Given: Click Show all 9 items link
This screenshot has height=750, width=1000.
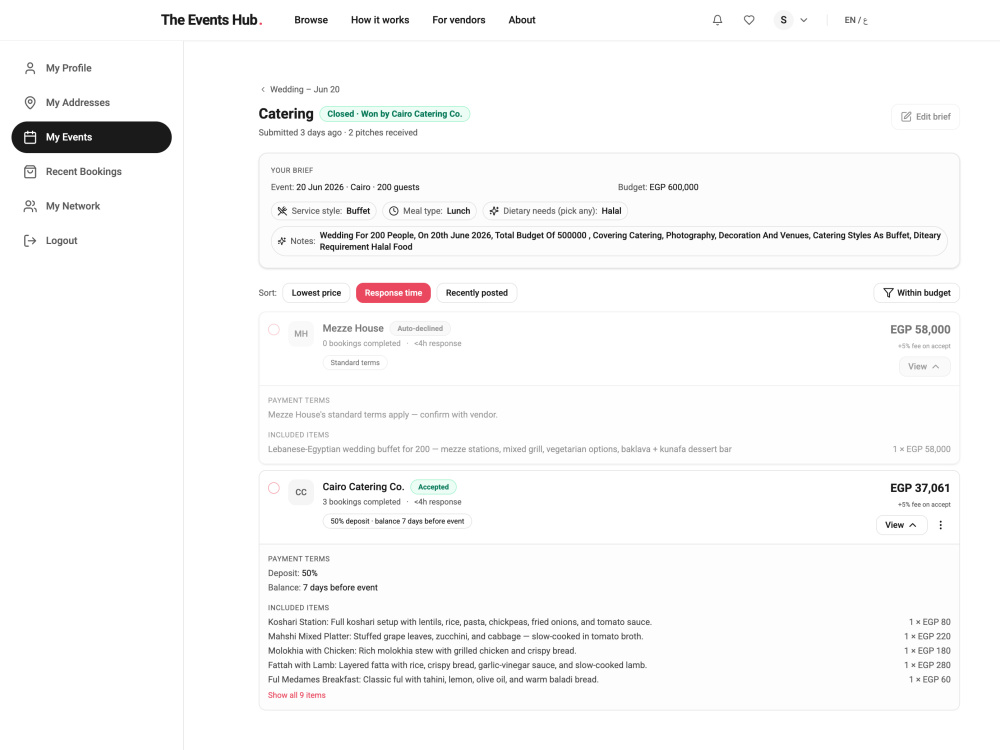Looking at the screenshot, I should [297, 695].
